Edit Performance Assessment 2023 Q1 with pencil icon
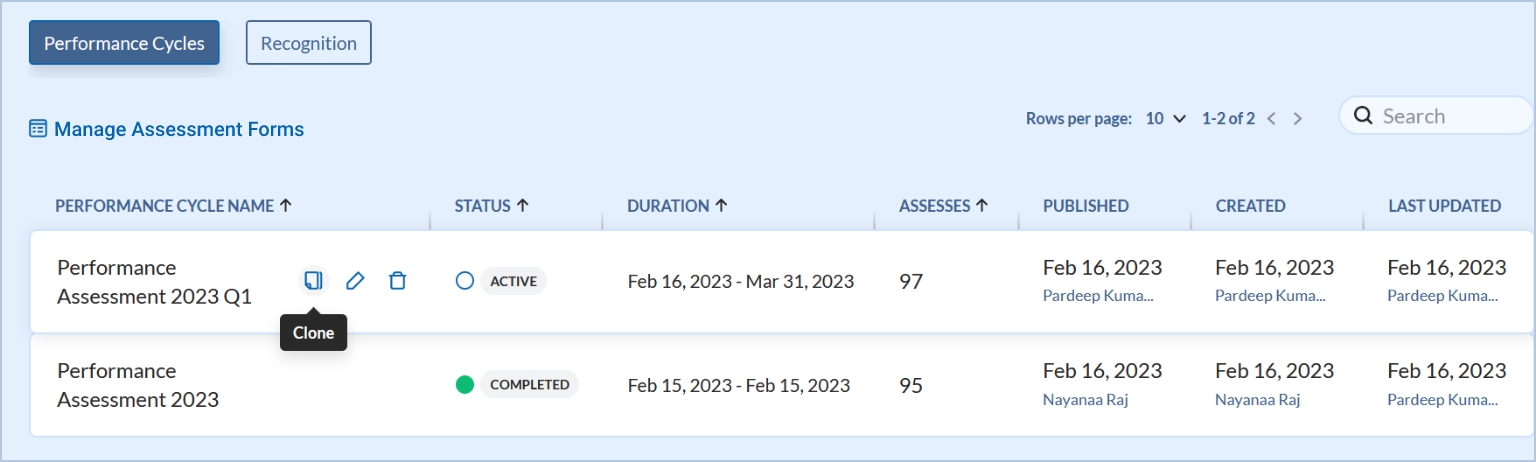Screen dimensions: 1536x462 355,281
